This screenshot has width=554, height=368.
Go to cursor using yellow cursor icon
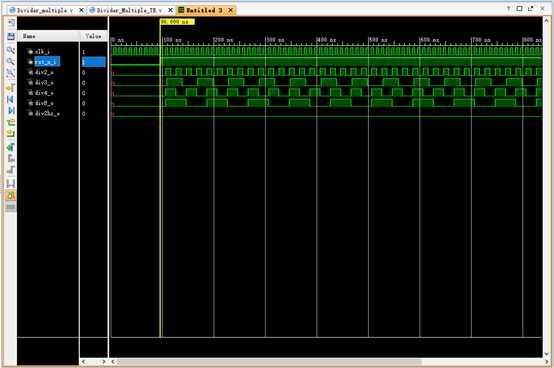click(11, 87)
